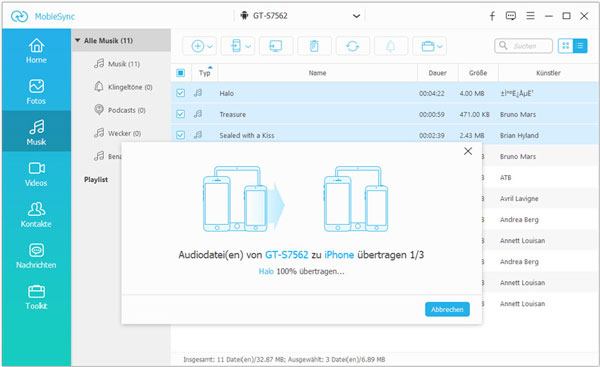Screen dimensions: 600x367
Task: Open Nachrichten in the sidebar
Action: point(36,256)
